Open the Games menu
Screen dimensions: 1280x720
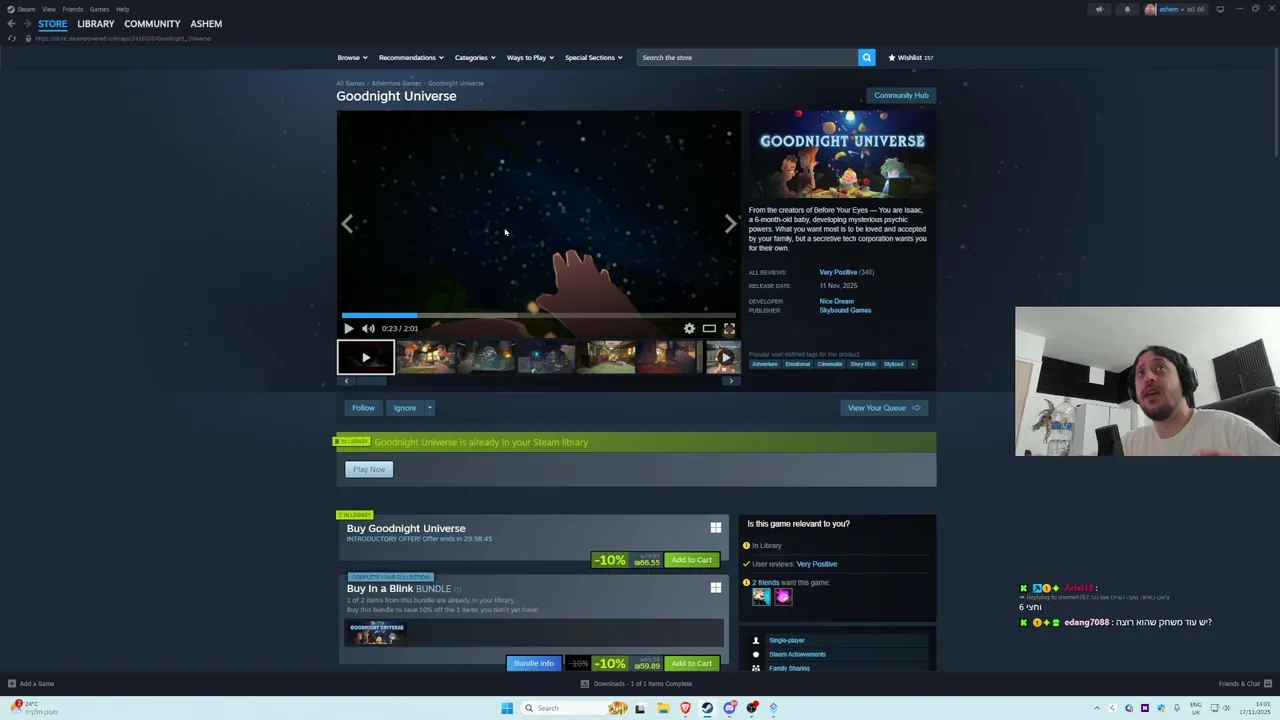99,9
